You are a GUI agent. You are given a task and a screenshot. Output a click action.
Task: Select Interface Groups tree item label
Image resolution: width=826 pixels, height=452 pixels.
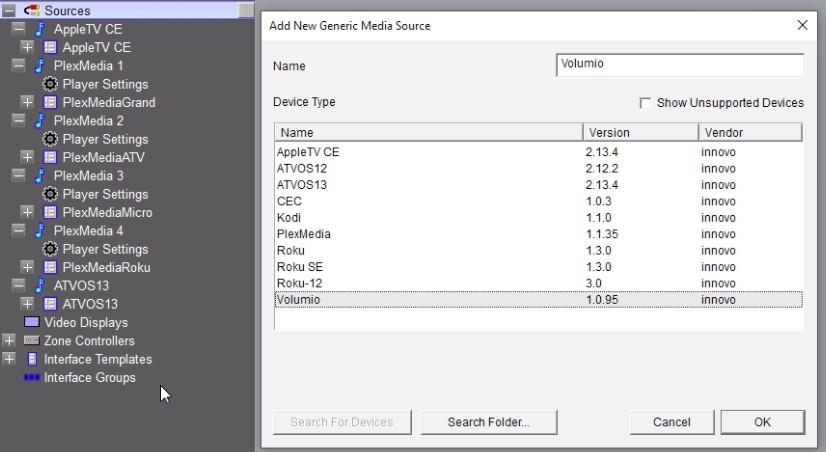pos(90,377)
